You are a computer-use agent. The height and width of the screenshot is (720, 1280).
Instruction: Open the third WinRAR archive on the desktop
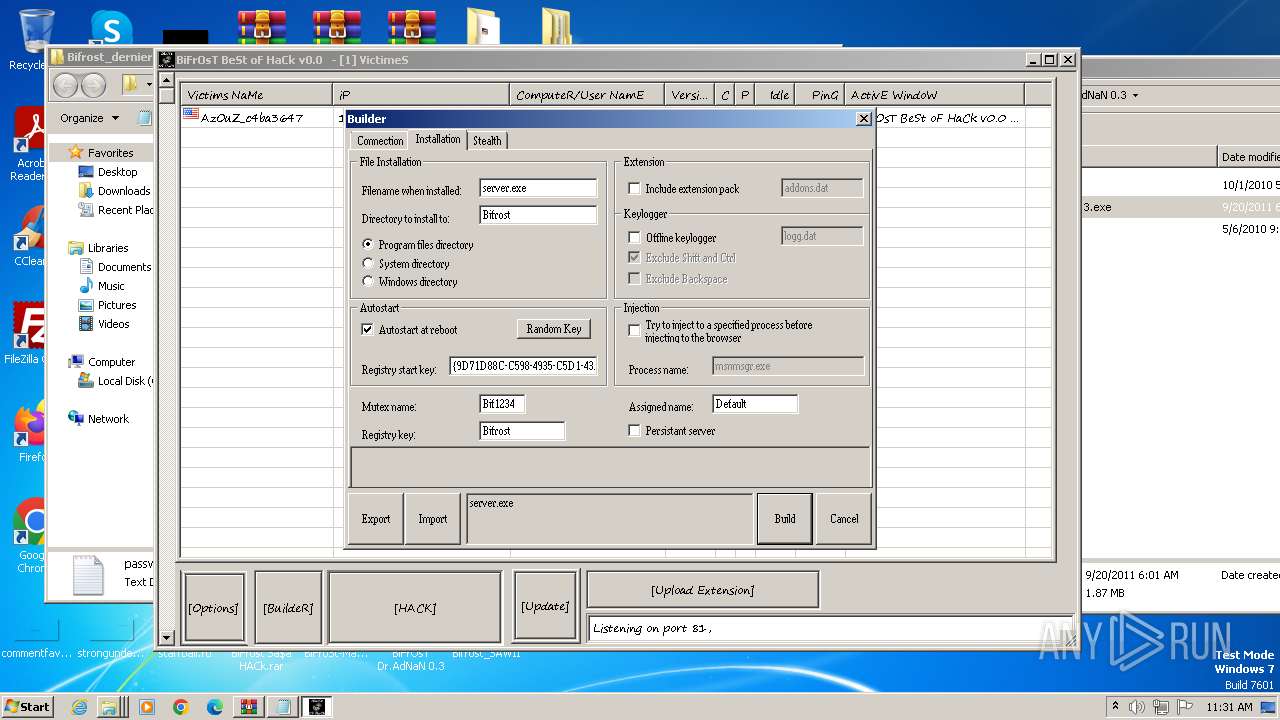[x=412, y=30]
